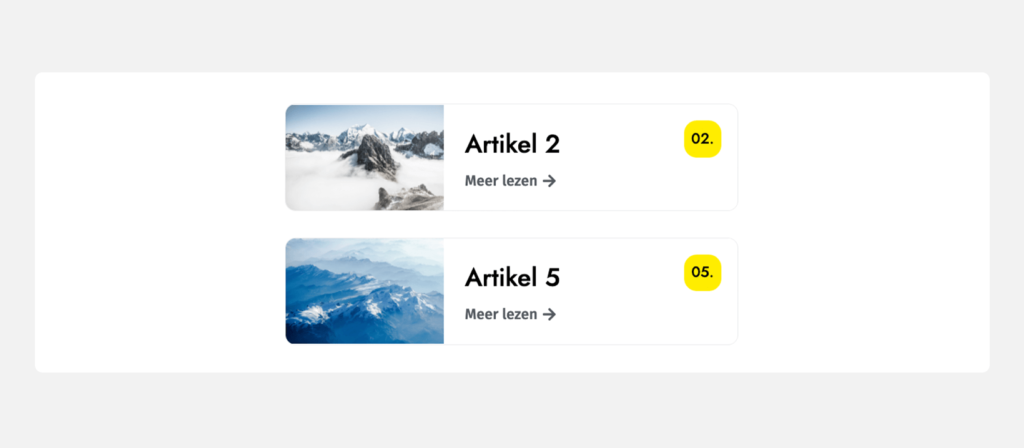The width and height of the screenshot is (1024, 448).
Task: Follow the Meer lezen link under Artikel 5
Action: click(501, 314)
